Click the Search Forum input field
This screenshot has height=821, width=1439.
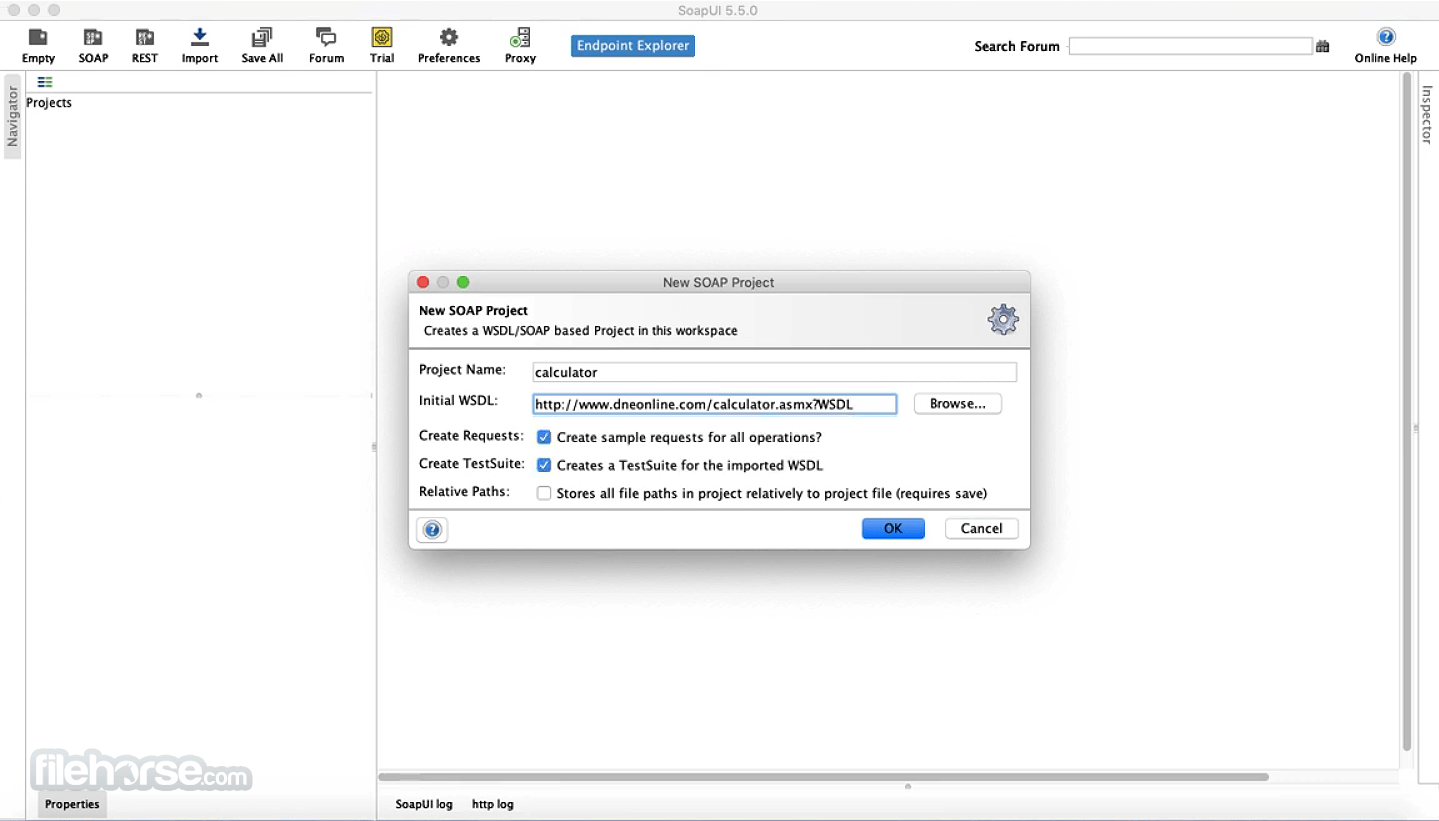(x=1190, y=46)
